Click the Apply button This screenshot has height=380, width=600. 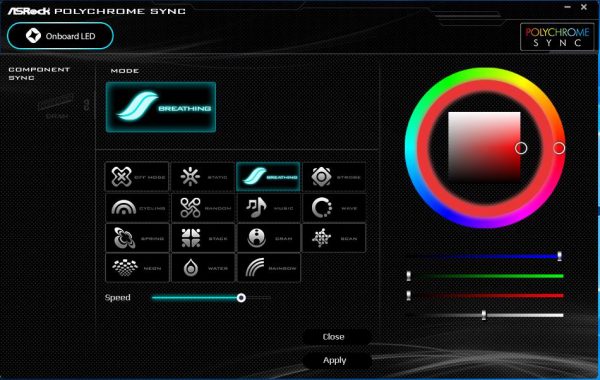pyautogui.click(x=335, y=360)
